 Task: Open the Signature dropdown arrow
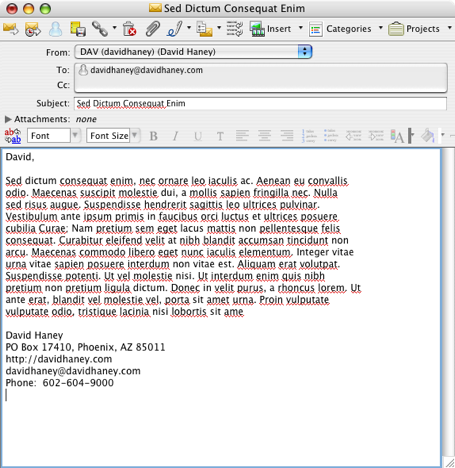[x=189, y=27]
